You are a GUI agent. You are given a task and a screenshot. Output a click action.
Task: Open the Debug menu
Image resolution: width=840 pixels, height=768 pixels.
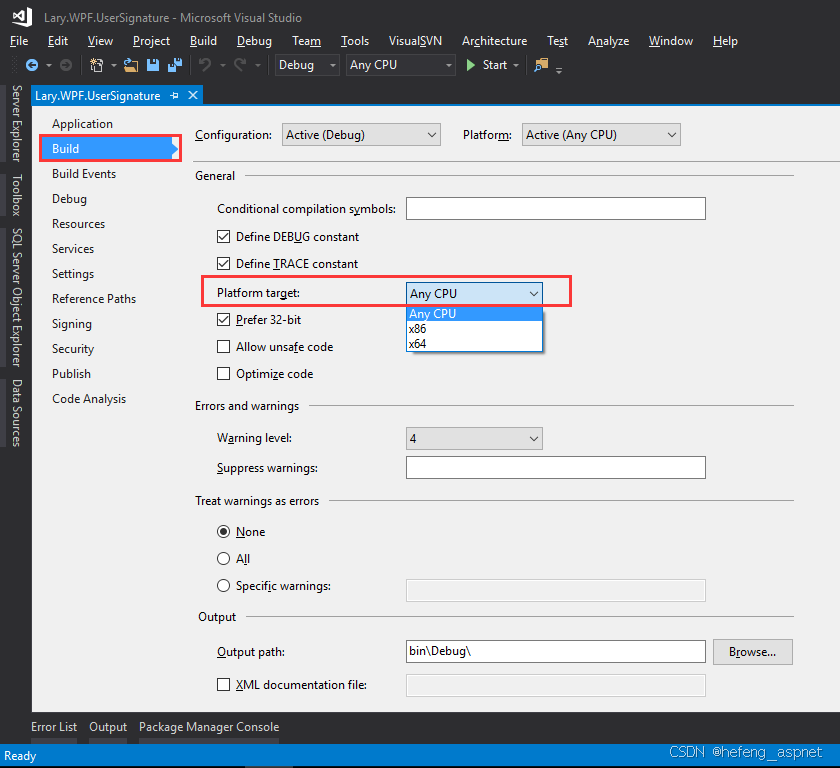(254, 41)
